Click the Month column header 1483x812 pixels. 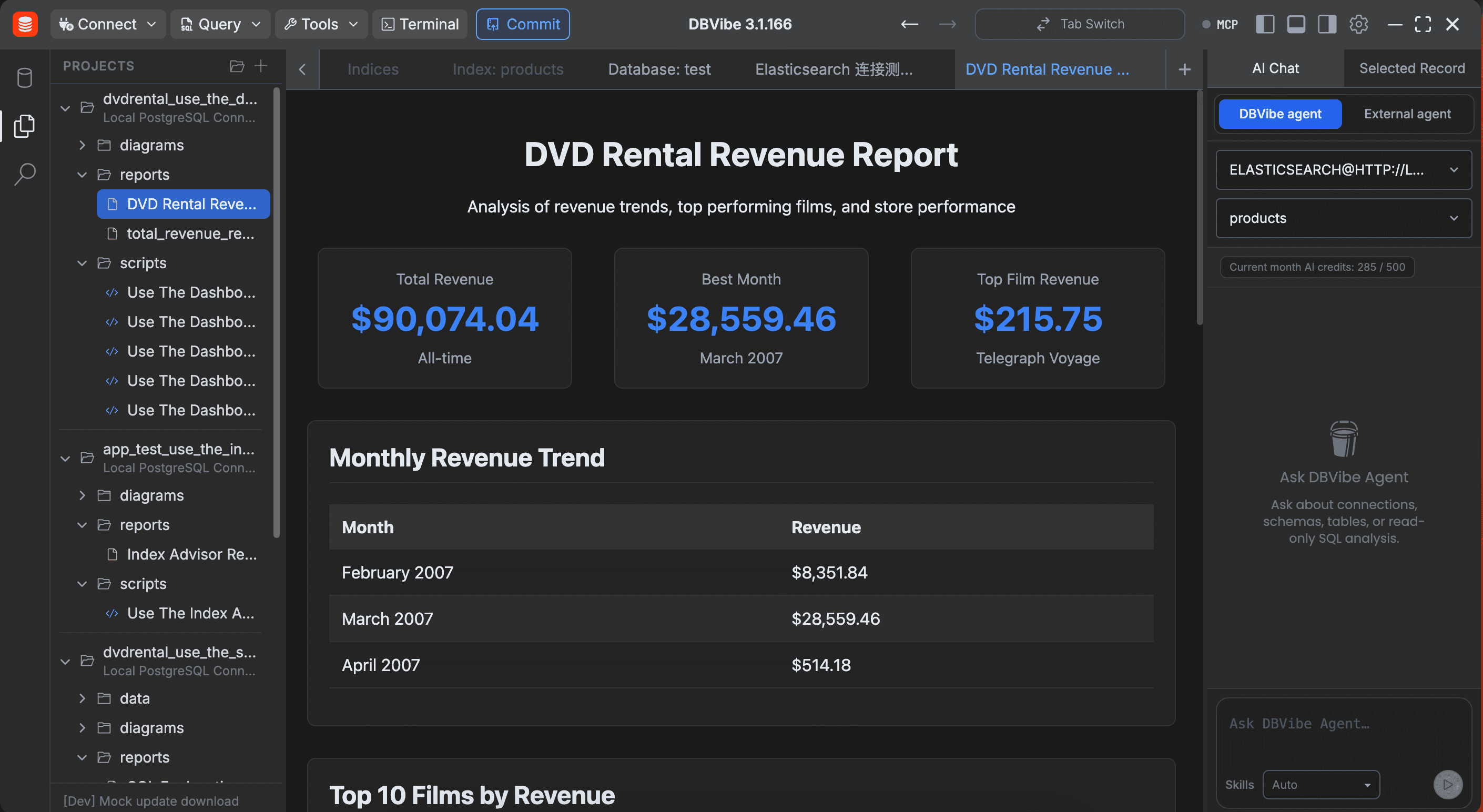pos(367,527)
